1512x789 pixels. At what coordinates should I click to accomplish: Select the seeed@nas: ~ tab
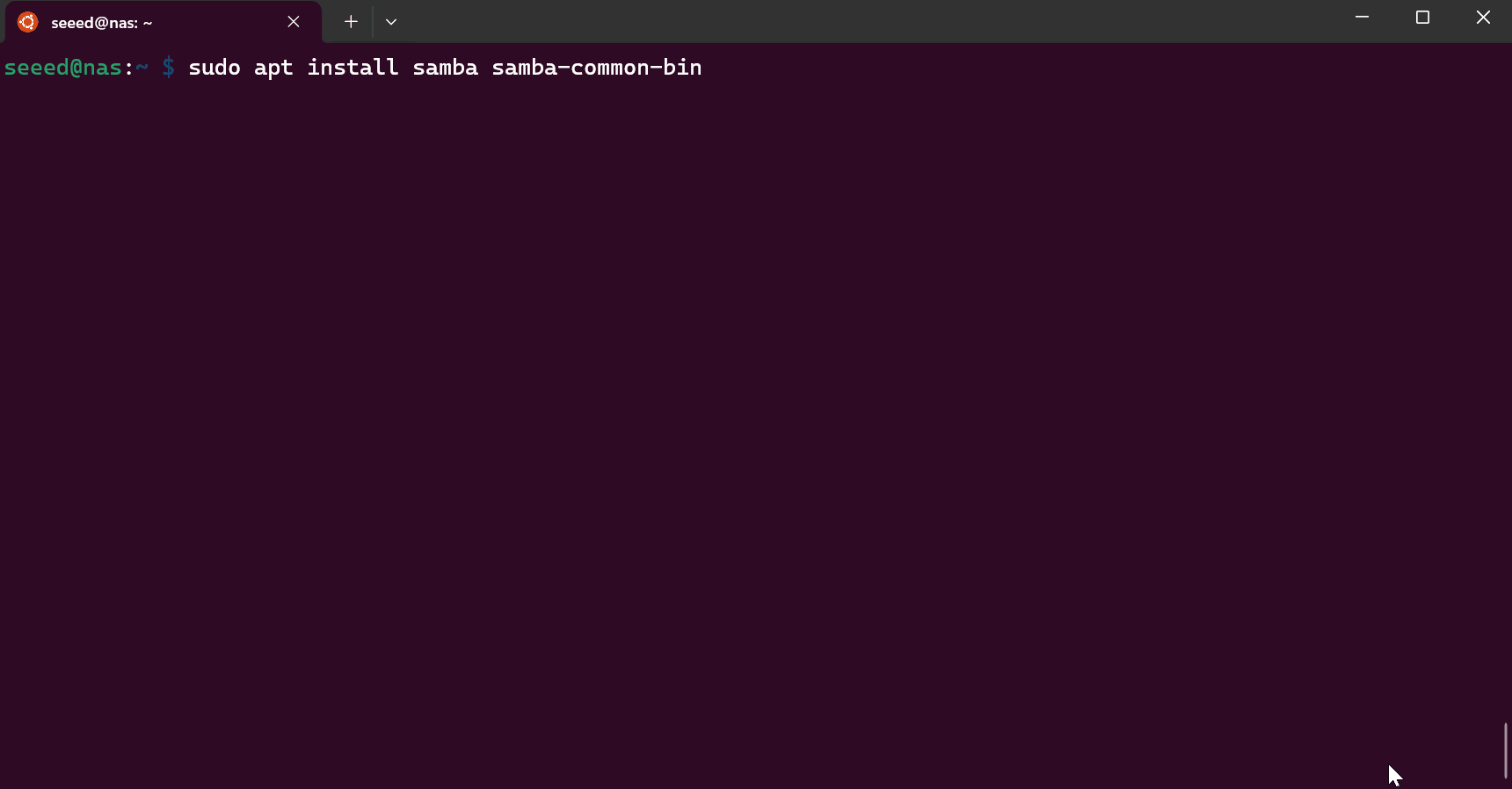(164, 22)
